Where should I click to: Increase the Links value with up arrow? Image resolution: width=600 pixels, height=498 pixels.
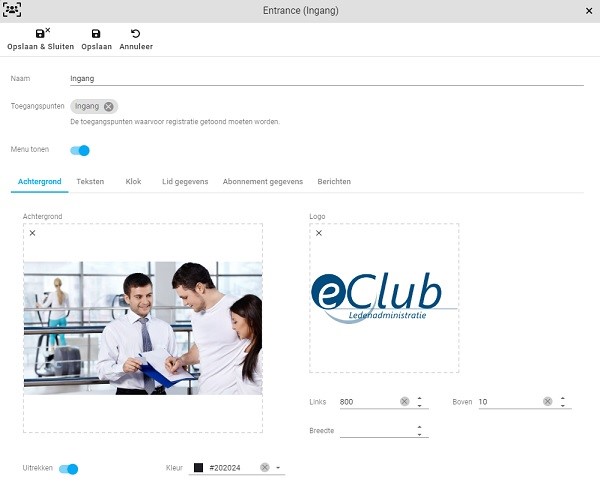tap(420, 398)
